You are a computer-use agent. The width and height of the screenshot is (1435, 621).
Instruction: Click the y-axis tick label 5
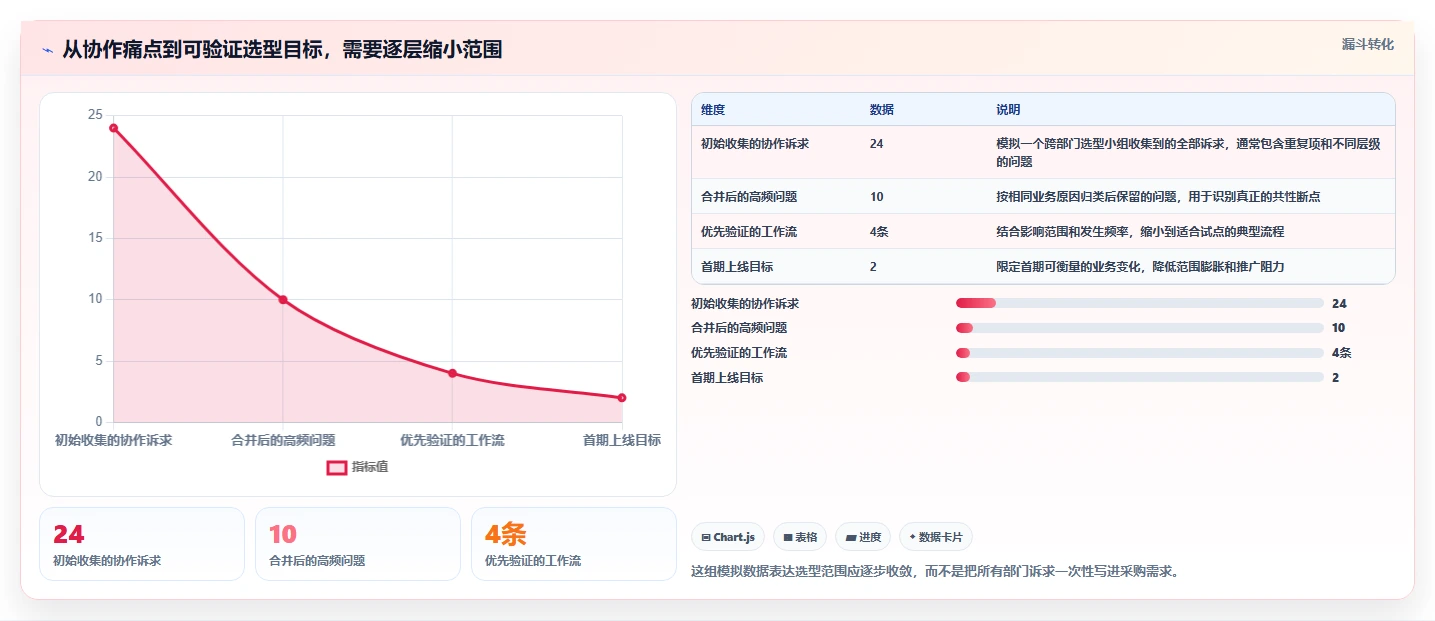coord(99,361)
